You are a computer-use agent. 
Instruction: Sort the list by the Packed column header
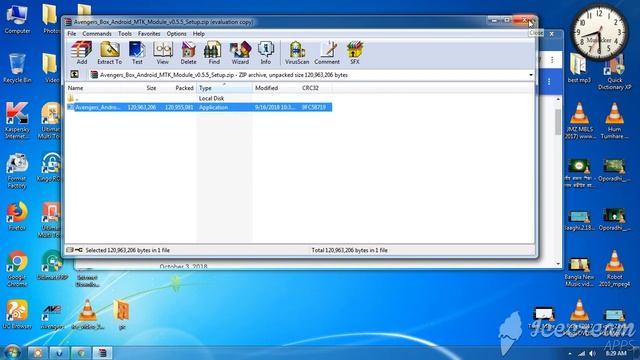point(178,88)
